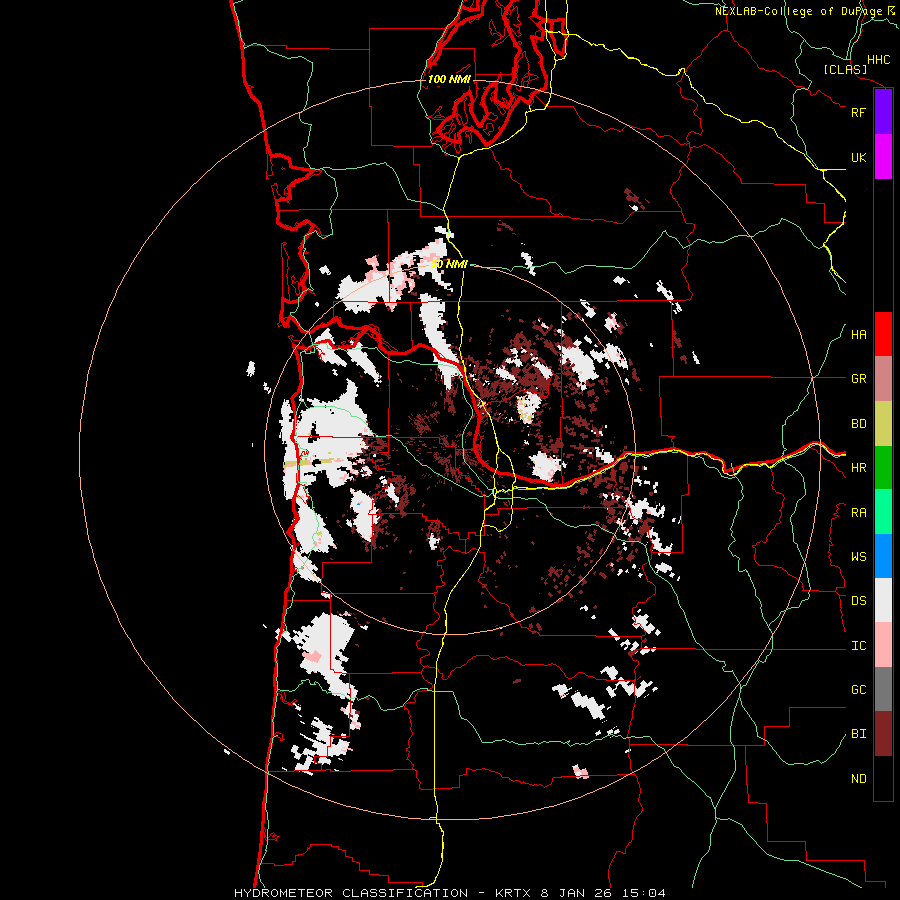Select the yellow BD legend swatch
Image resolution: width=900 pixels, height=900 pixels.
point(883,423)
